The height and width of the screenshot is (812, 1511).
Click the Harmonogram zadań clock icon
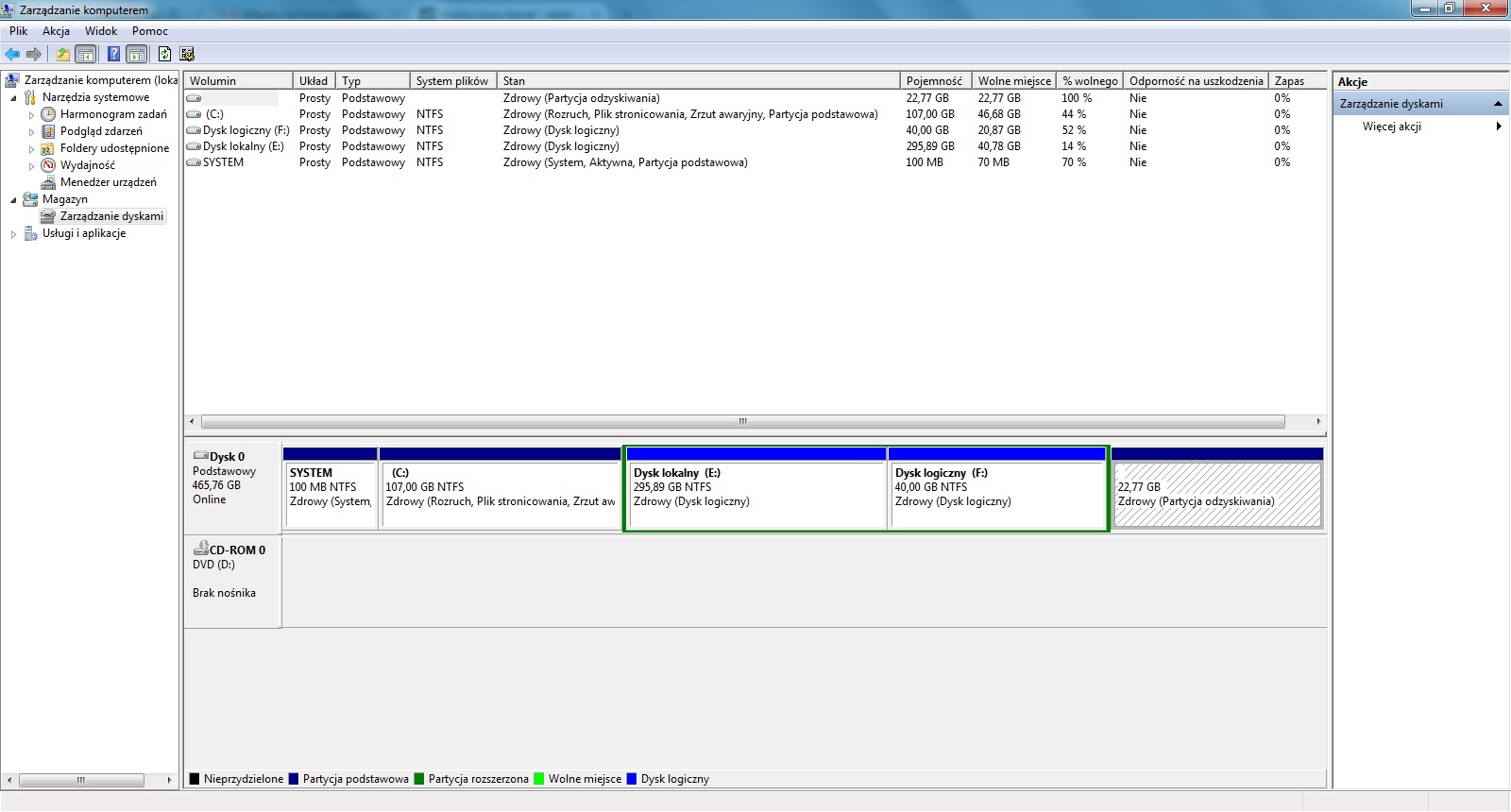click(48, 114)
